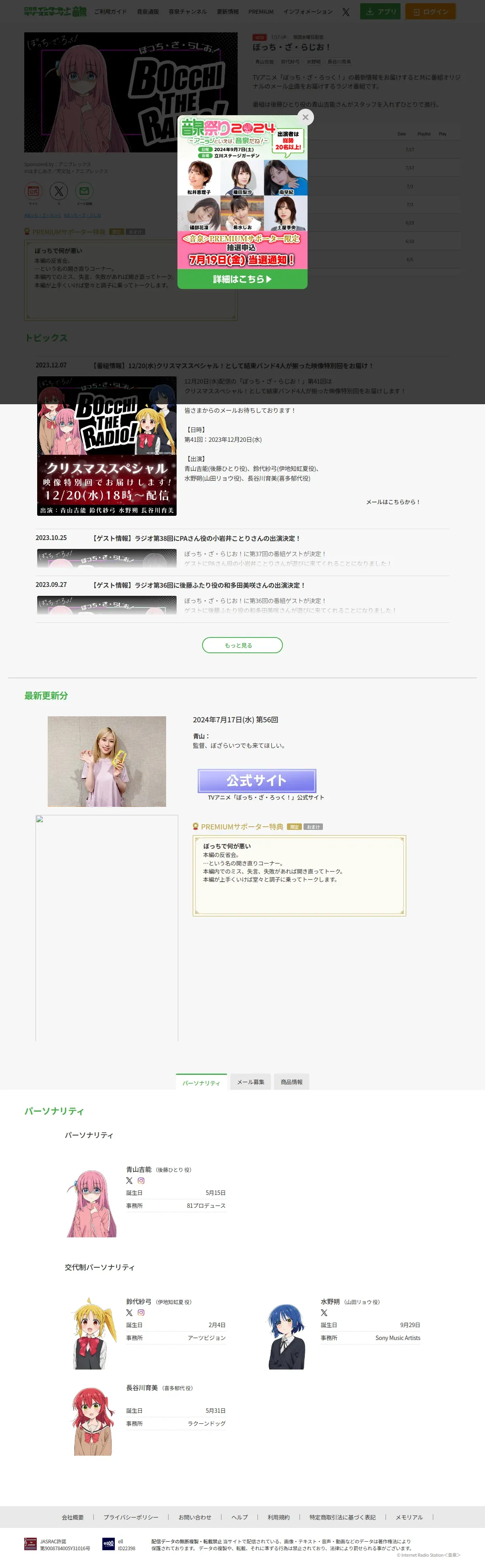Screen dimensions: 485x1568
Task: Open the PREMIUM menu item
Action: tap(260, 12)
